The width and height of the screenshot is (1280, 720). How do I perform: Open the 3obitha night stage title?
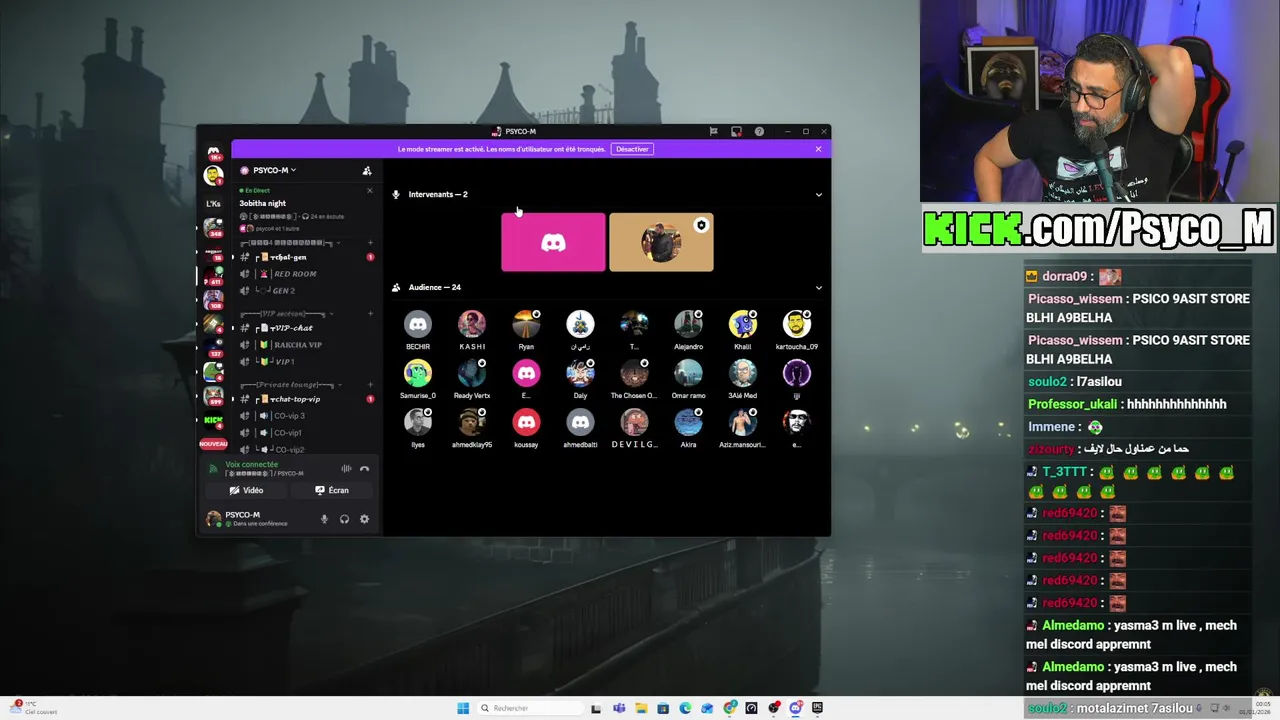263,203
